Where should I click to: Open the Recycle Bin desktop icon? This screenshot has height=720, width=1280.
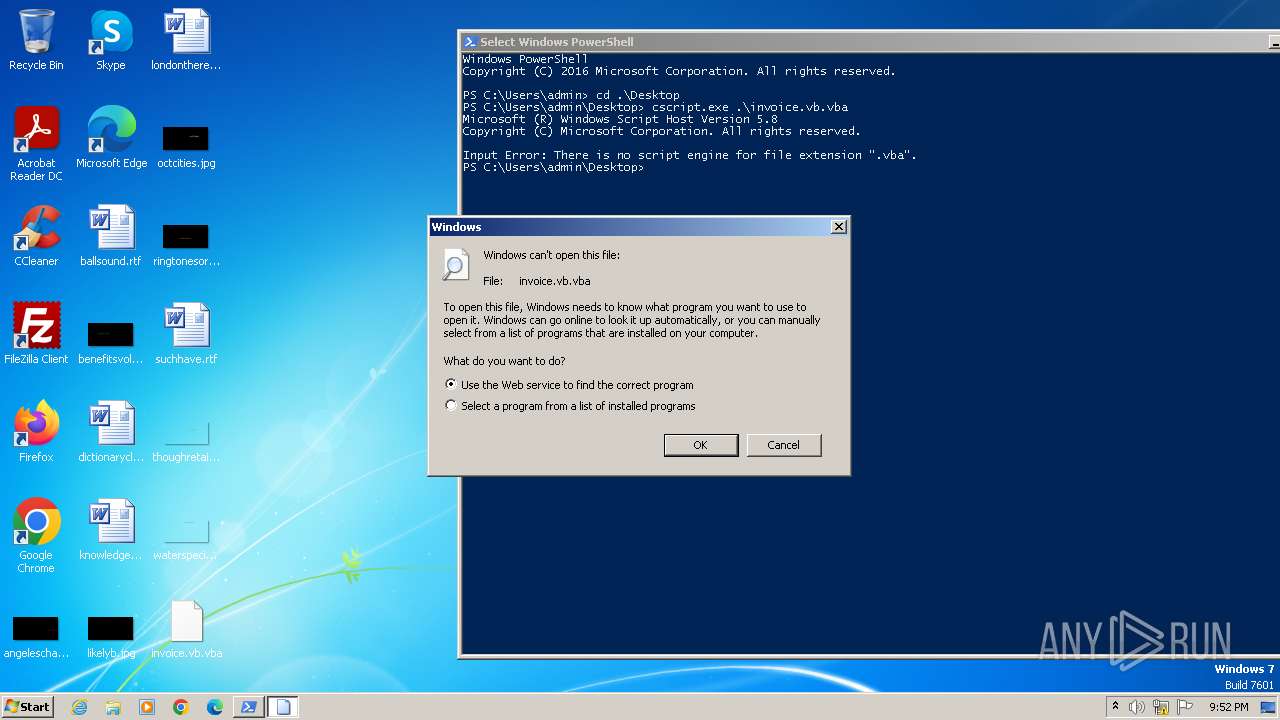(36, 40)
